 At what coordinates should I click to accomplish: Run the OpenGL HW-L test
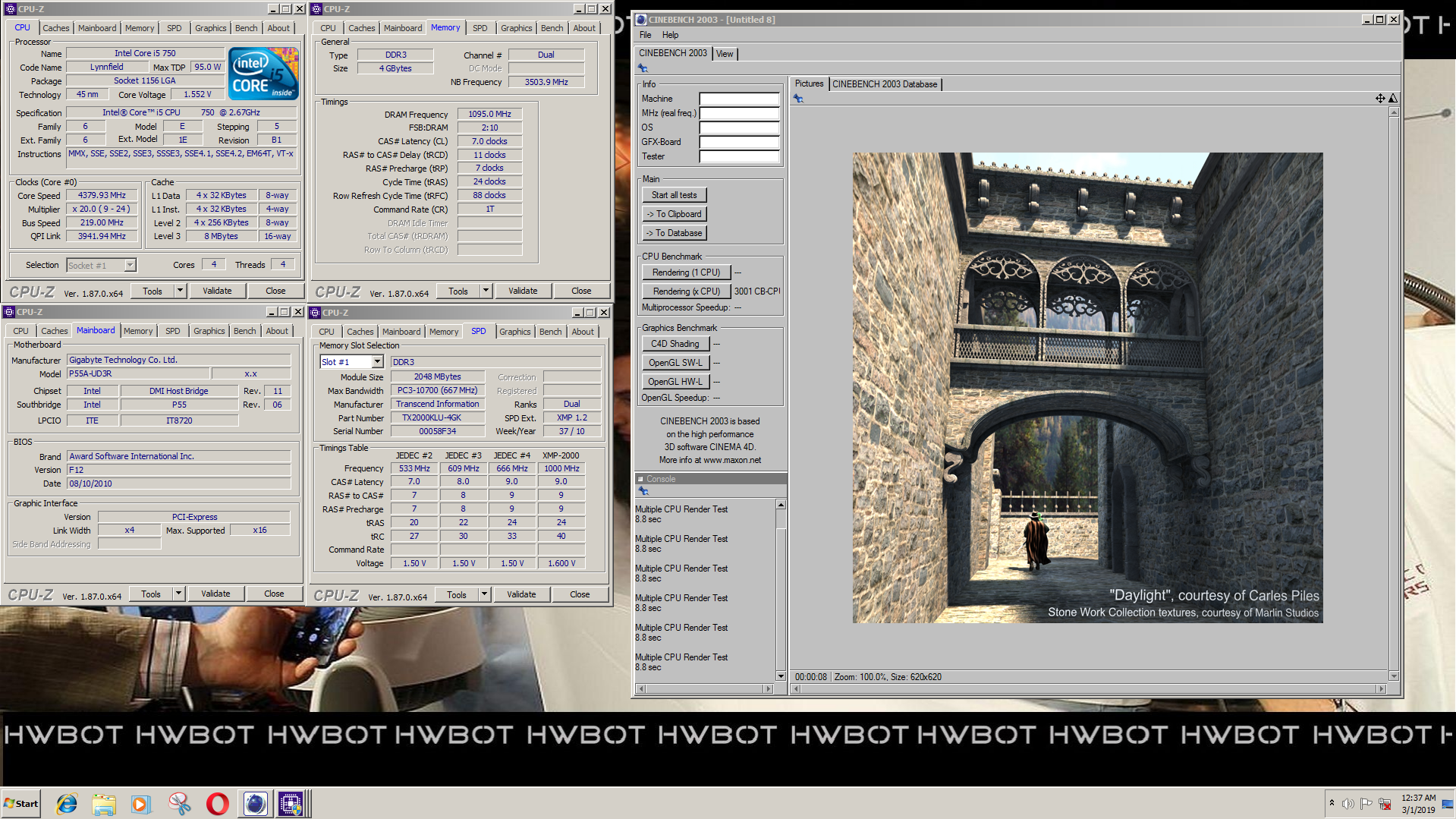pyautogui.click(x=675, y=382)
